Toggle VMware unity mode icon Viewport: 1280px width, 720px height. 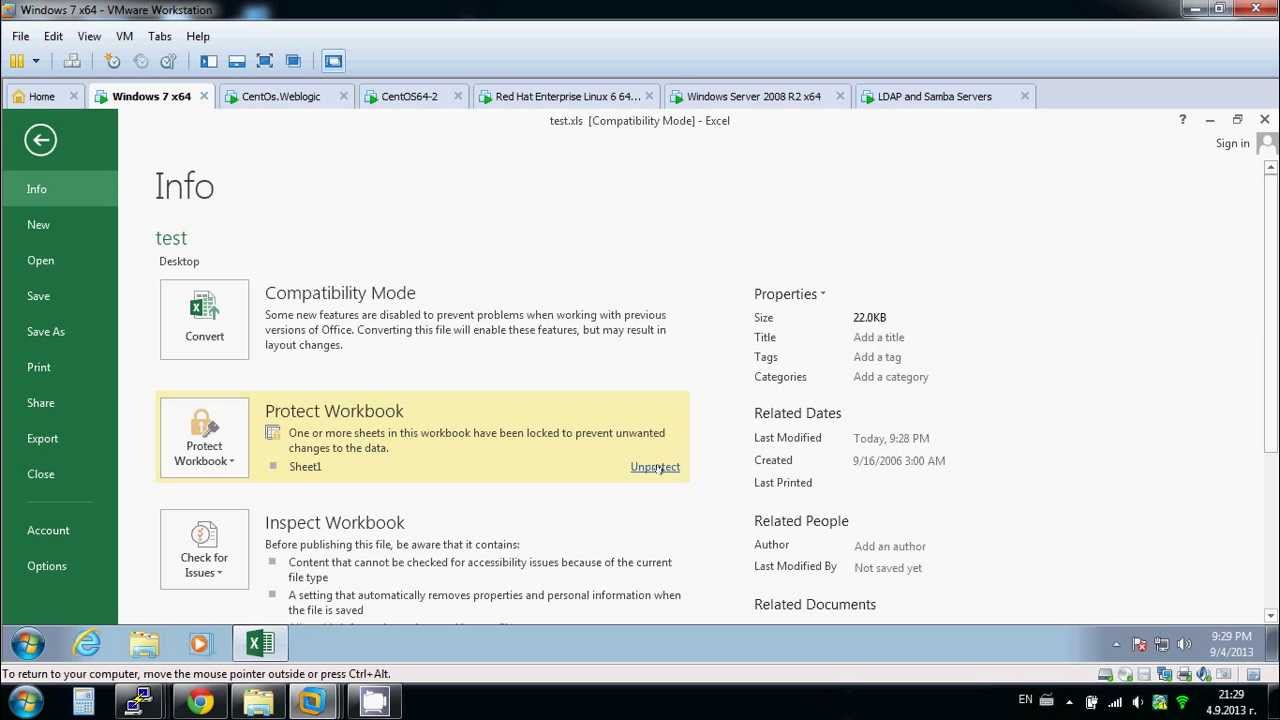[293, 61]
